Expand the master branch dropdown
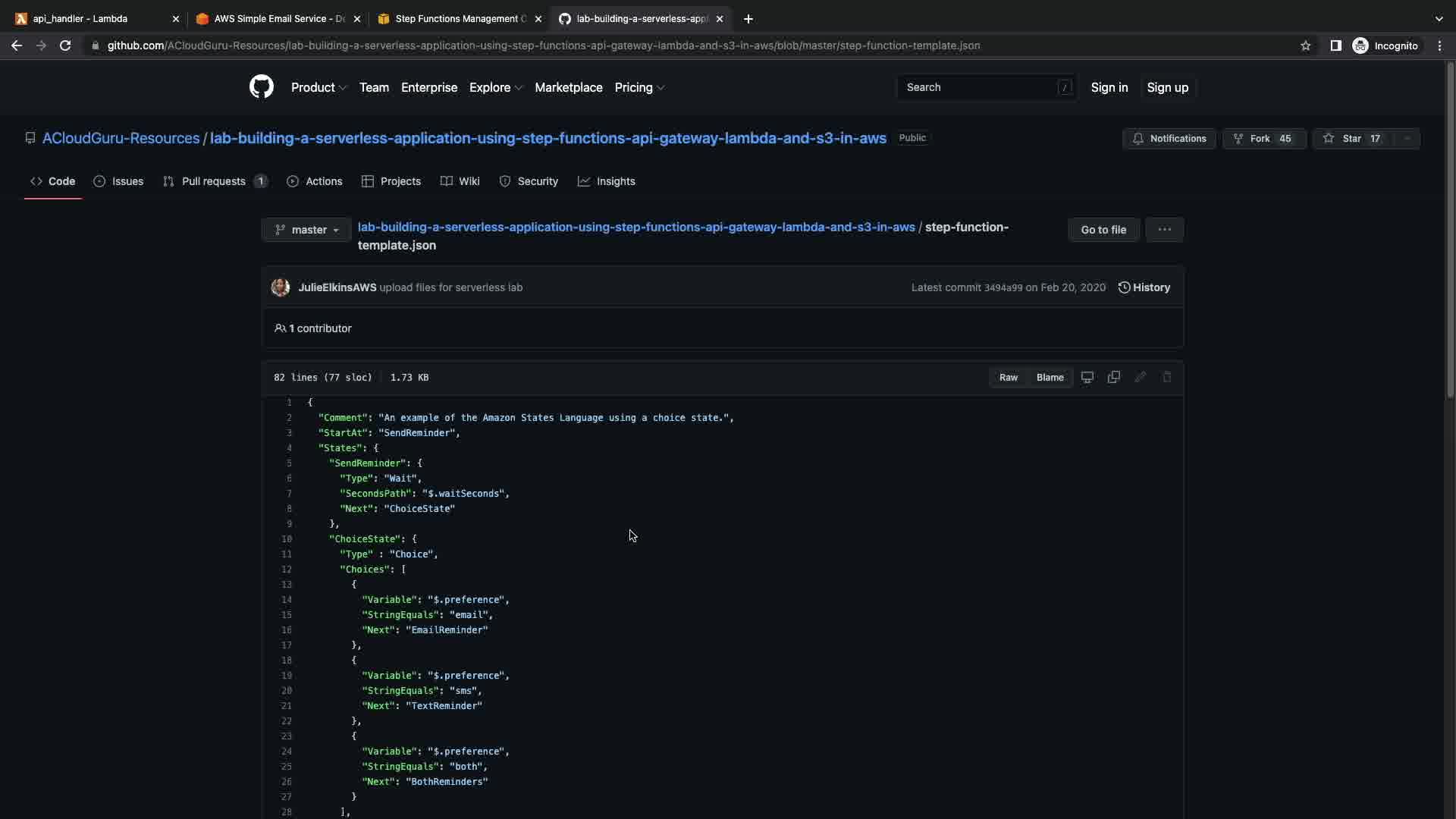 (x=306, y=230)
